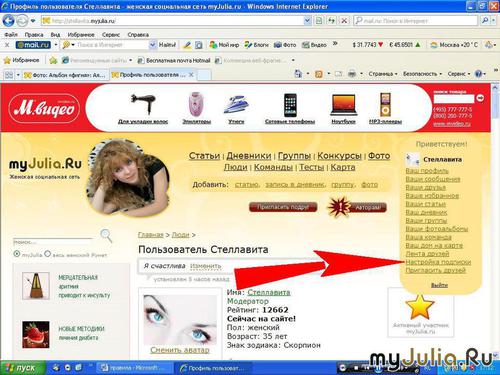Click the Stop loading red X icon
500x375 pixels.
[344, 21]
